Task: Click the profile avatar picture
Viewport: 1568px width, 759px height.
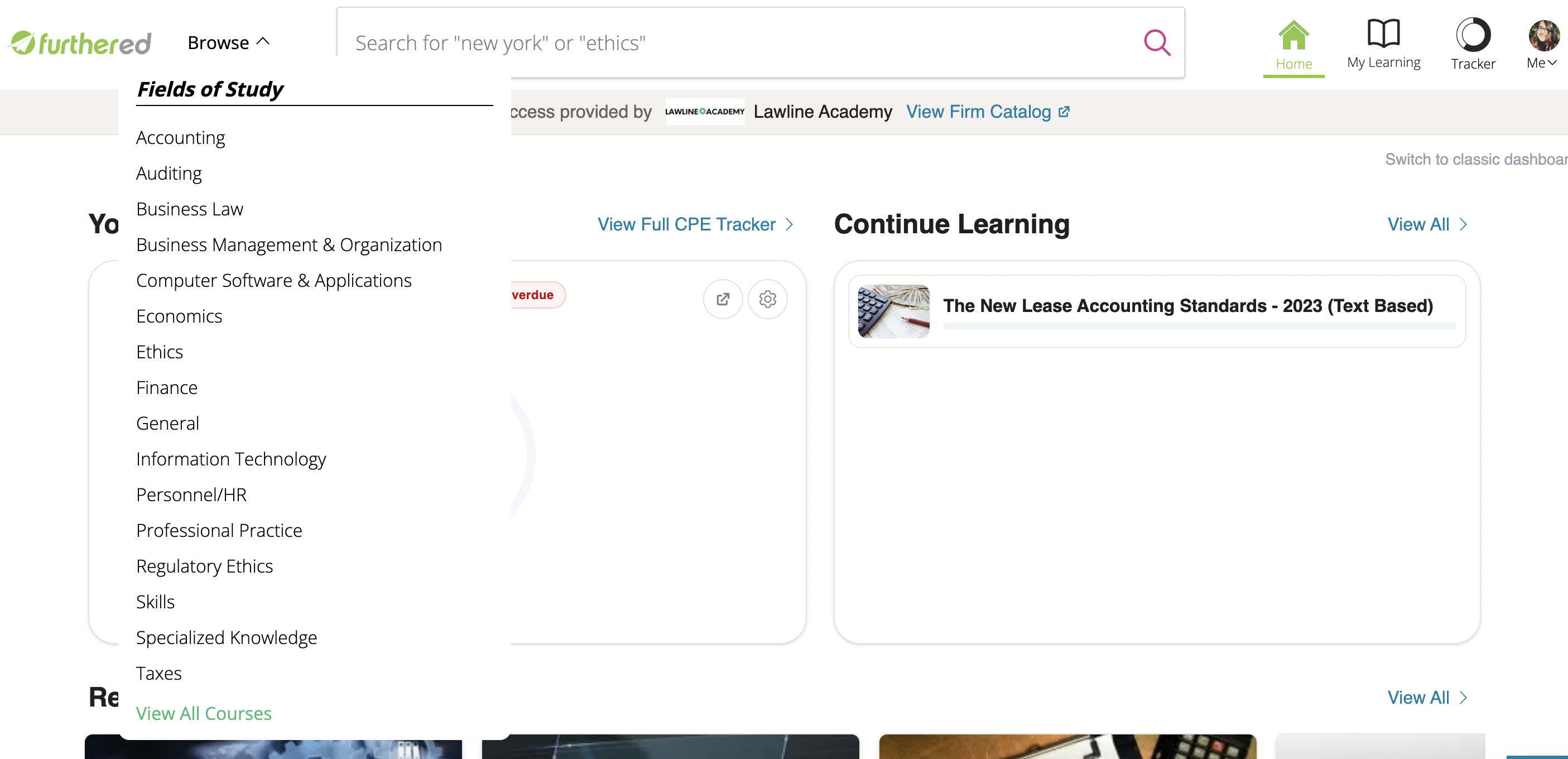Action: [x=1543, y=35]
